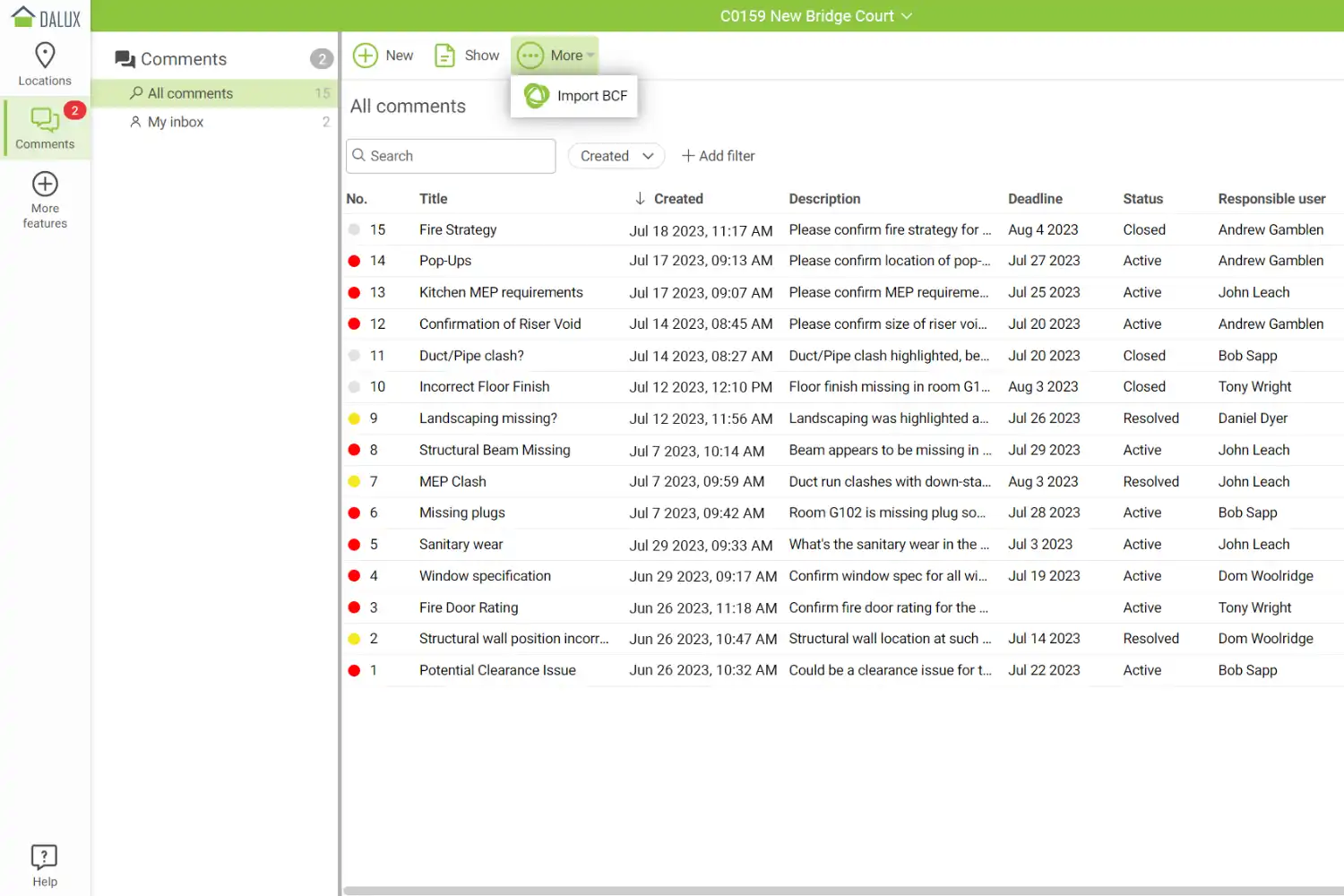
Task: Click the sort arrow next to Created
Action: [640, 199]
